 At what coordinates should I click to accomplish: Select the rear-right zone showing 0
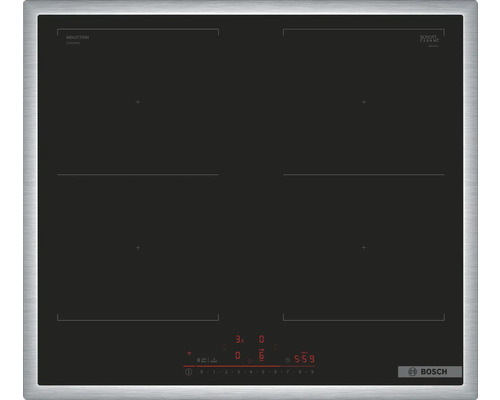point(261,339)
